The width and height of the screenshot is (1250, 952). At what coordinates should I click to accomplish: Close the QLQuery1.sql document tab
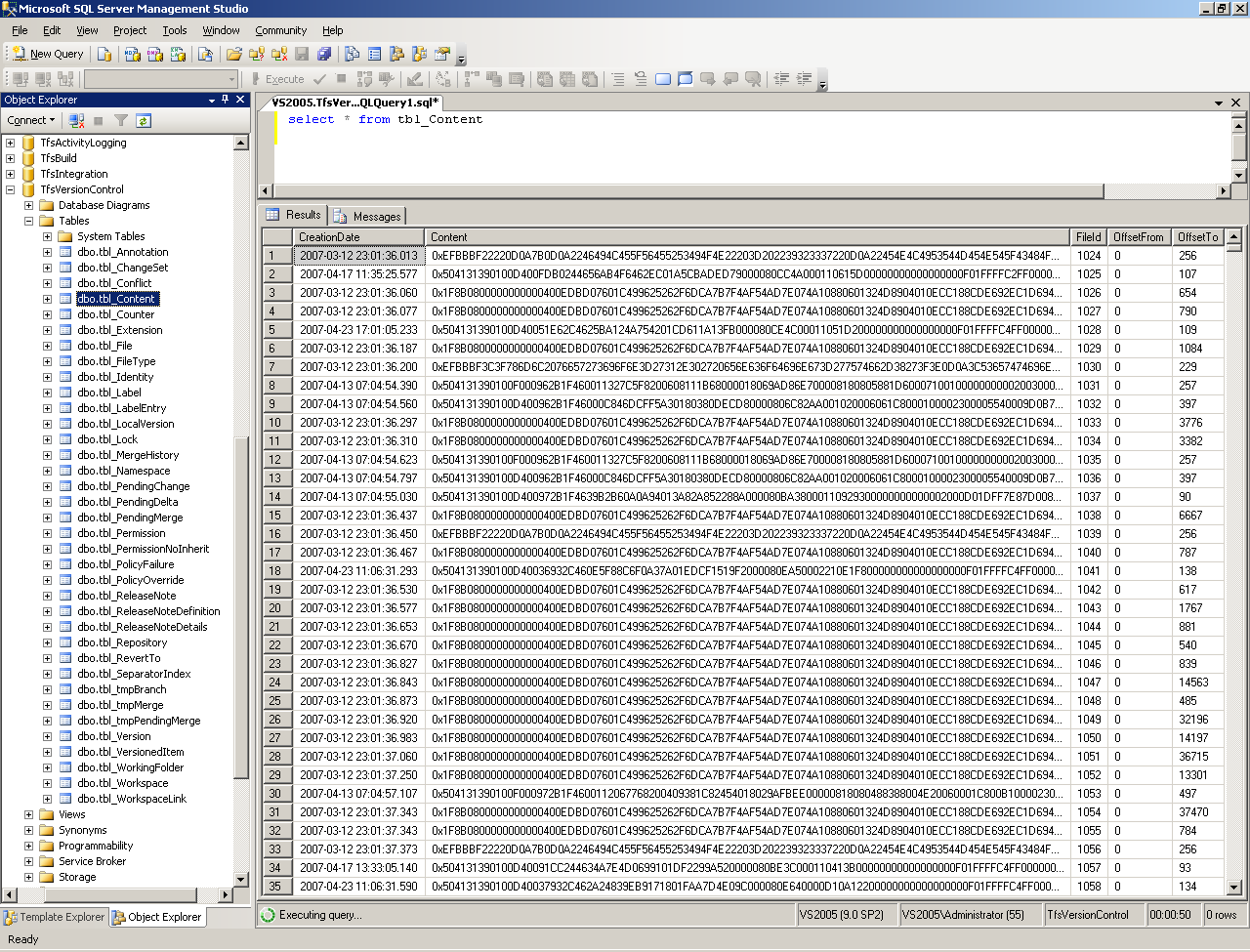[x=1235, y=102]
